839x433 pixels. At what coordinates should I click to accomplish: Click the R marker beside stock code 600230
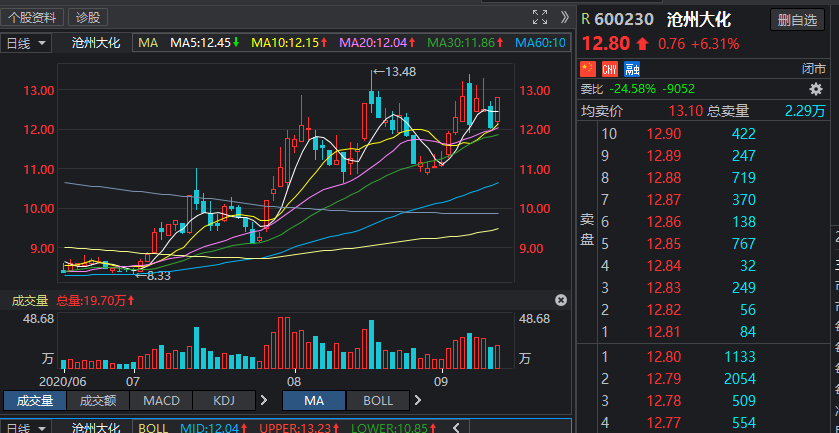[x=585, y=19]
